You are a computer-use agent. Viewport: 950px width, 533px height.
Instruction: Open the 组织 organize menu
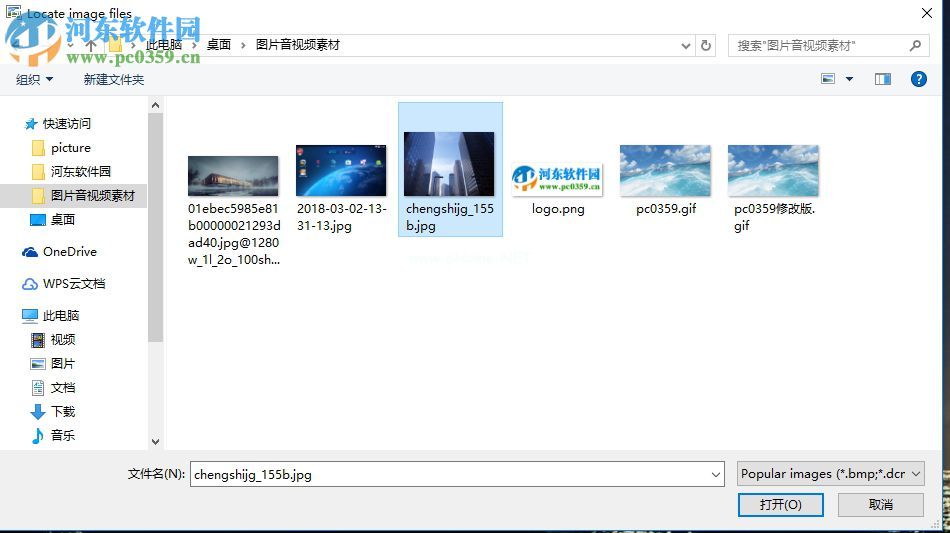[34, 79]
